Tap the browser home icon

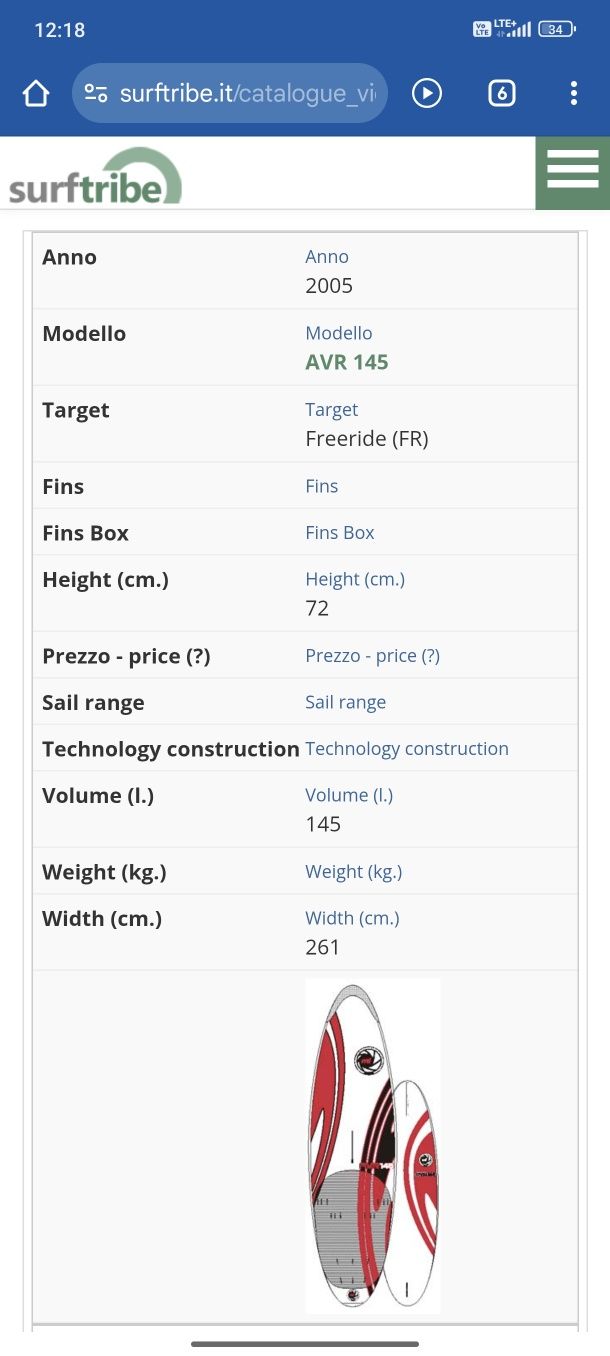pyautogui.click(x=36, y=94)
